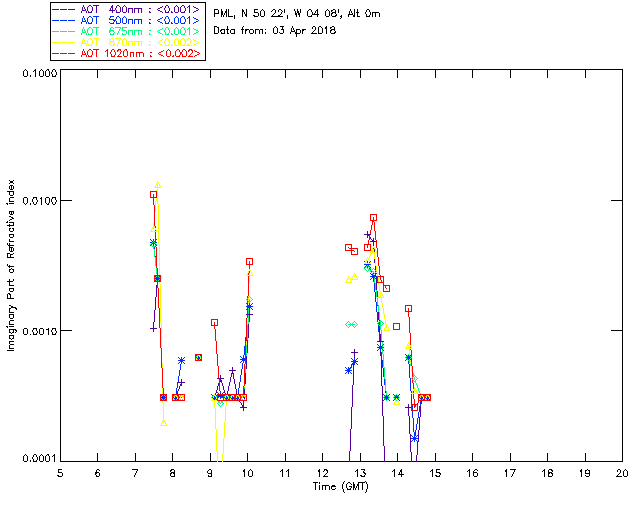Click the highest yellow triangle marker near 7.6 GMT
The width and height of the screenshot is (640, 512).
coord(158,185)
